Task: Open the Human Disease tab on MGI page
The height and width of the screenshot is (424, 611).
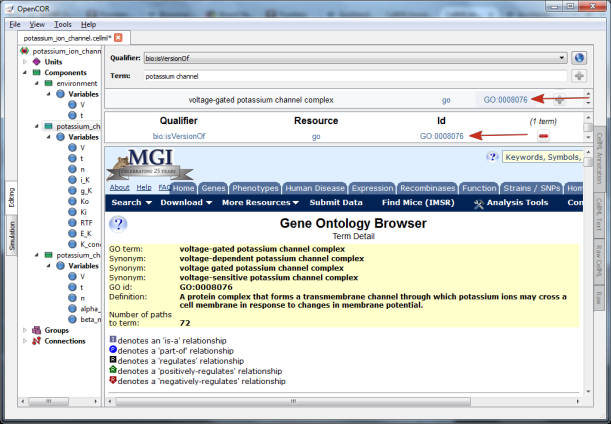Action: (315, 188)
